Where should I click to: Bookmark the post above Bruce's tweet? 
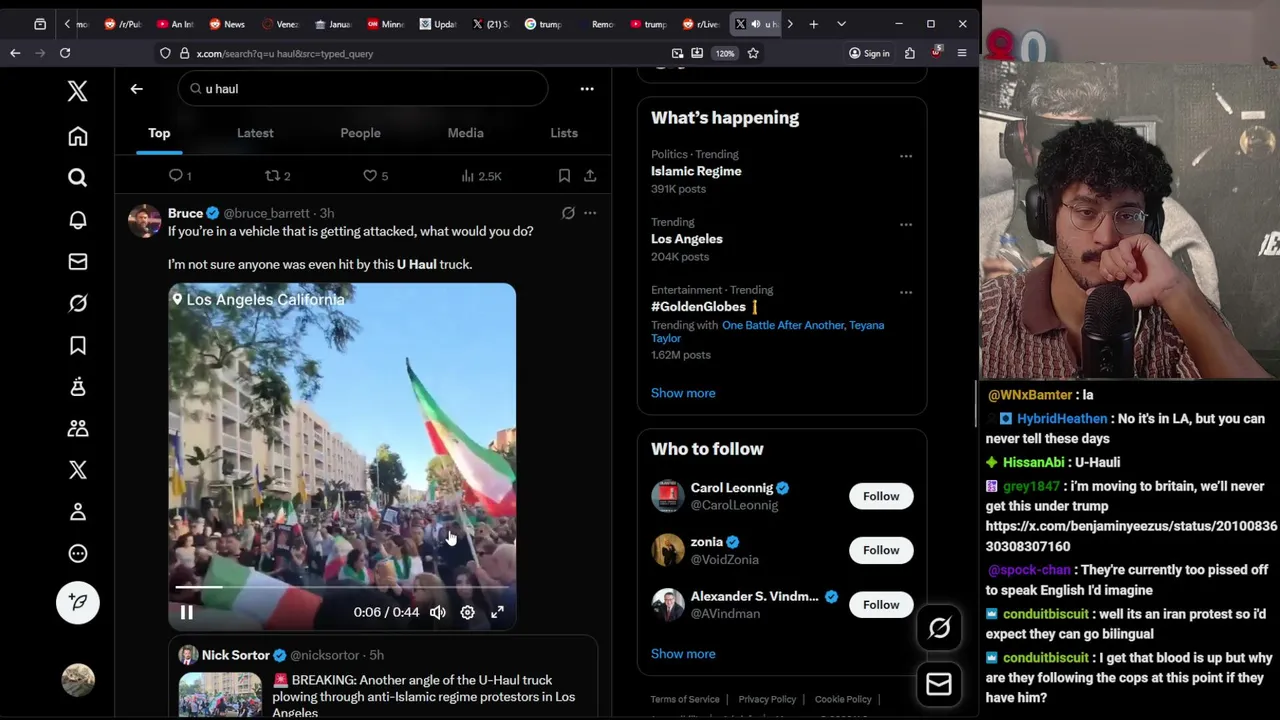(x=564, y=176)
